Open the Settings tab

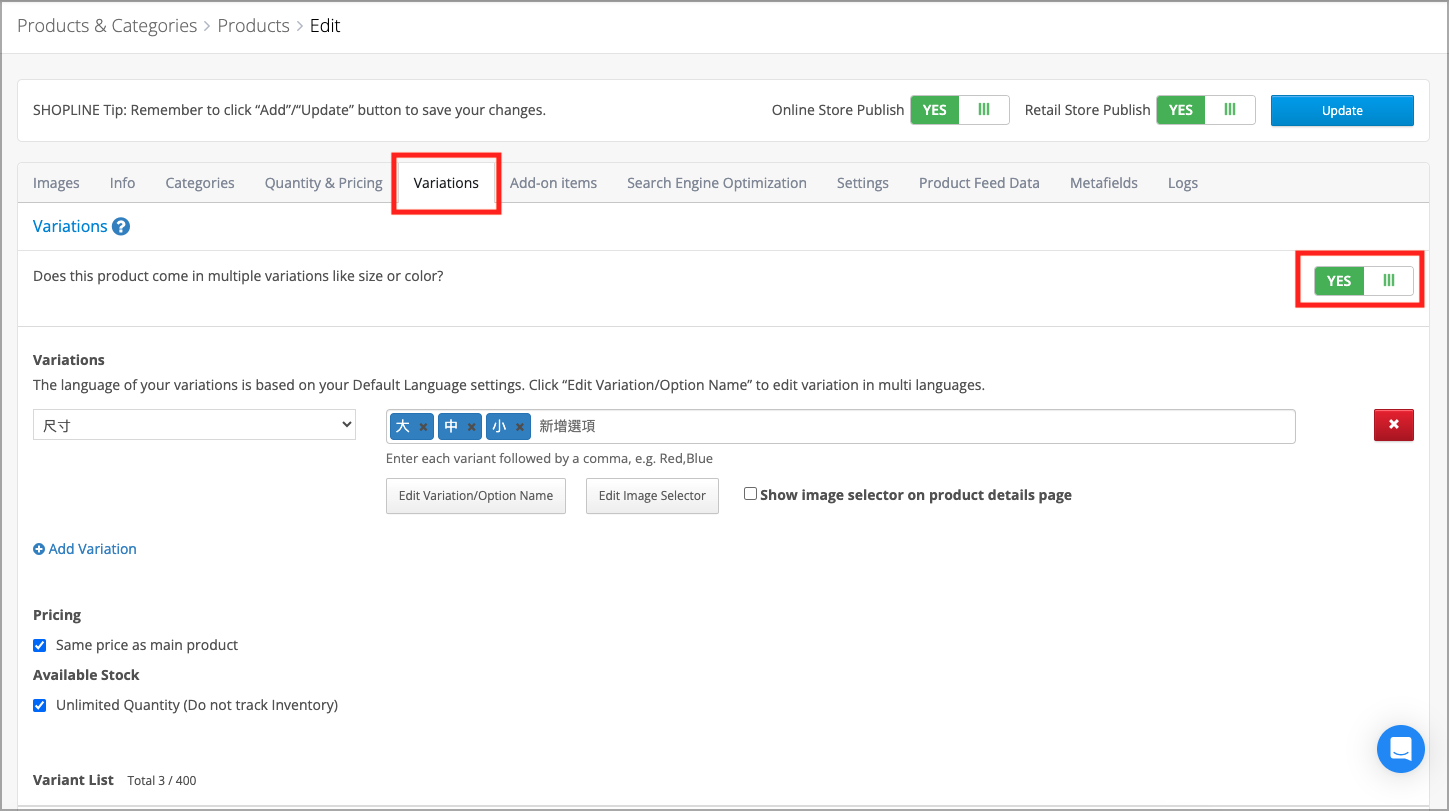pyautogui.click(x=862, y=183)
